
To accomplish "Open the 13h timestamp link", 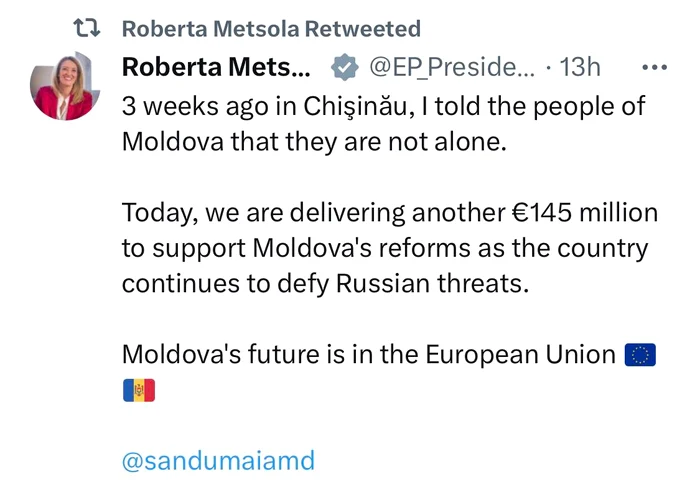I will click(580, 67).
